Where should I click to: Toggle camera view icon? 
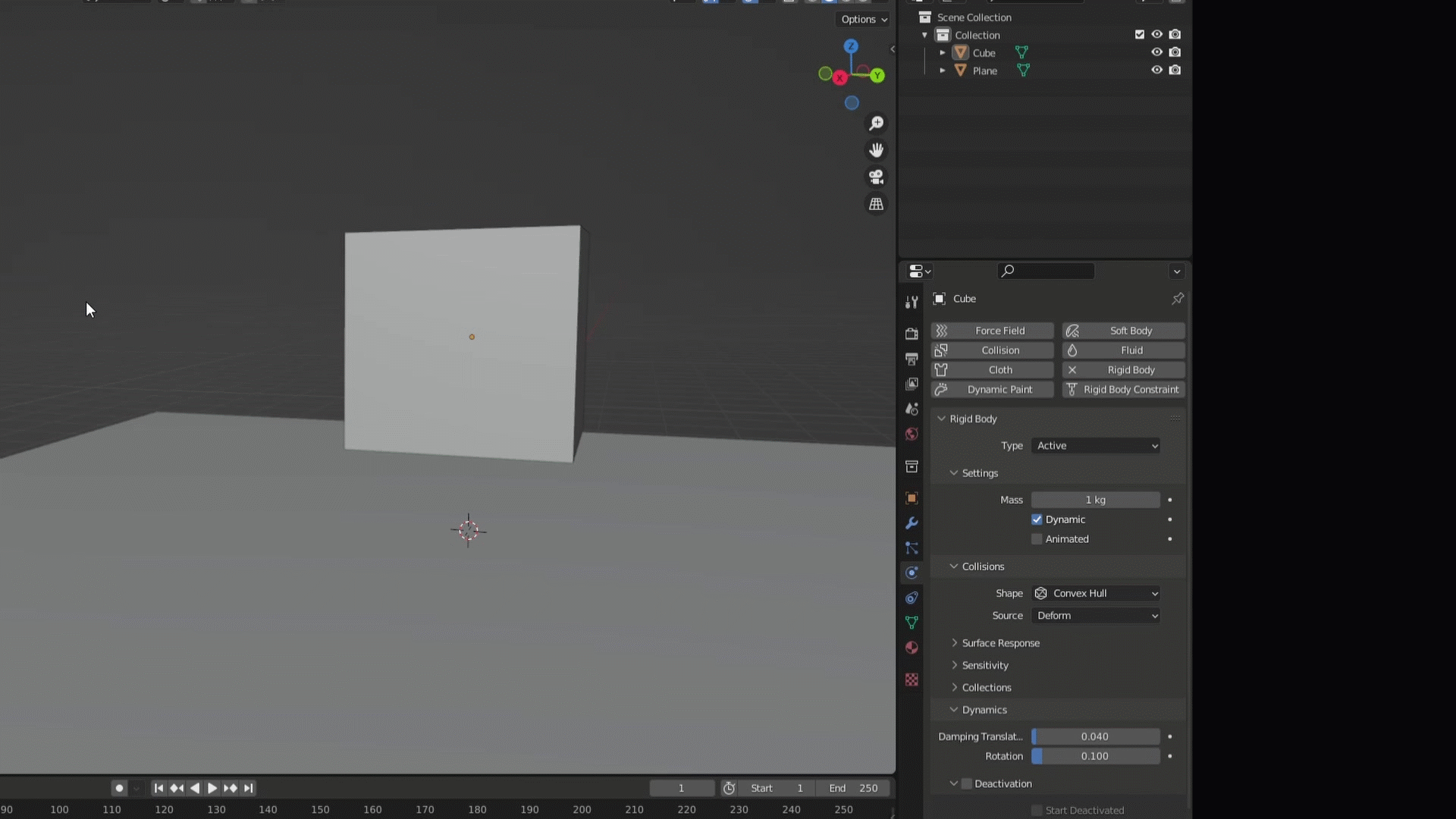click(876, 177)
